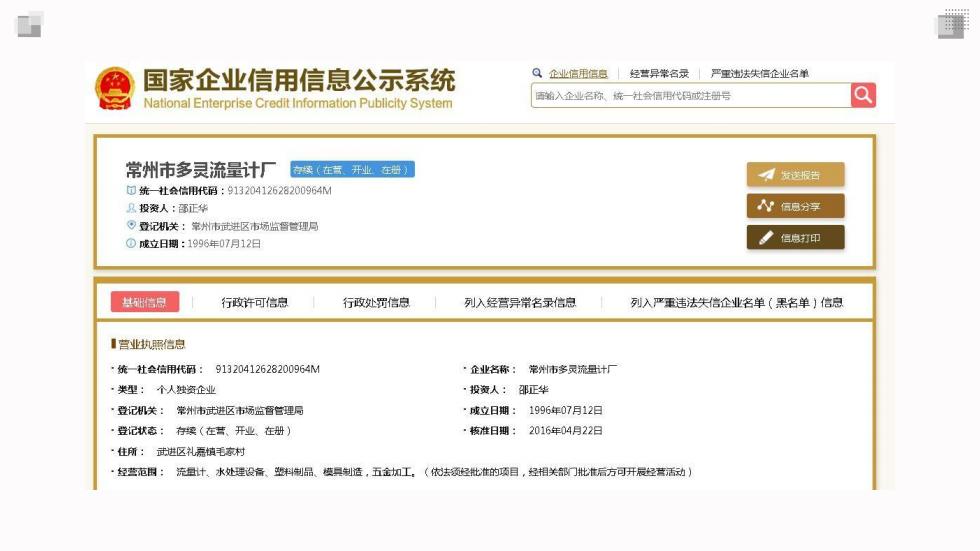Click the 信息打印 button
The image size is (980, 551).
click(x=796, y=237)
